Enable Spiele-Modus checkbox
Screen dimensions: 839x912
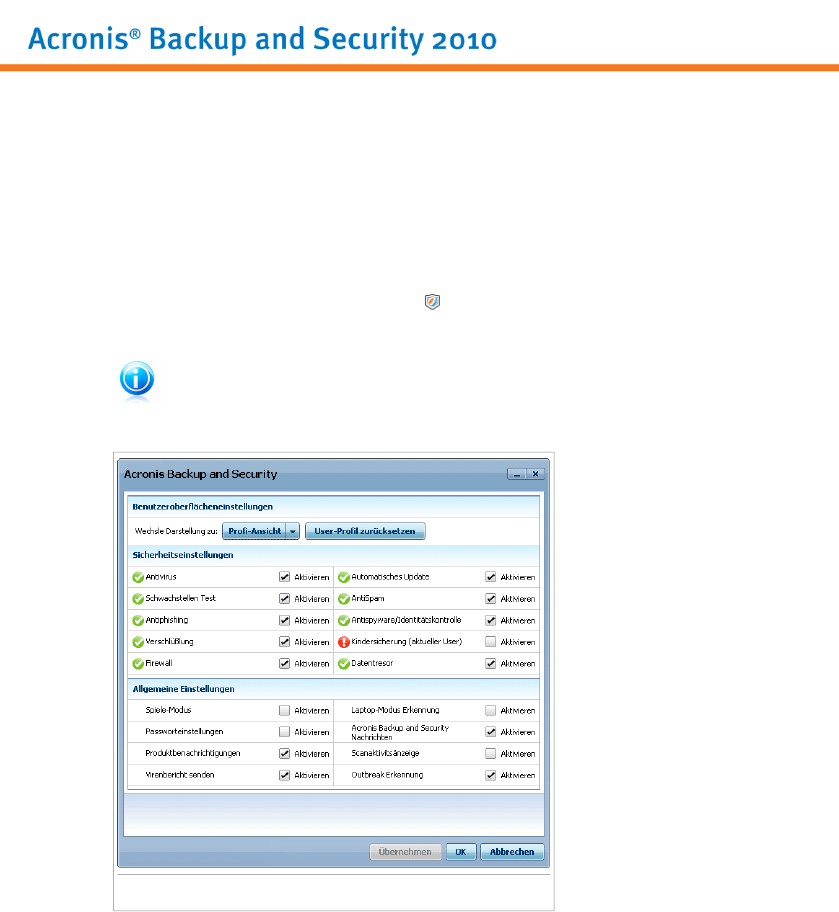tap(285, 710)
